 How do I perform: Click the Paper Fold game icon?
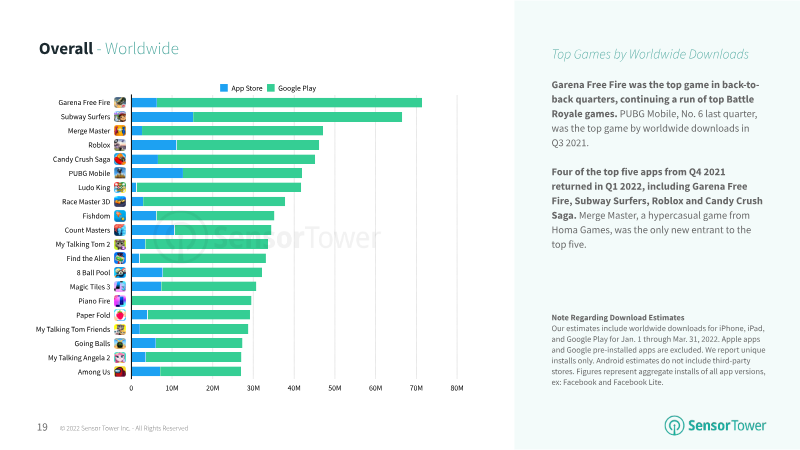120,315
